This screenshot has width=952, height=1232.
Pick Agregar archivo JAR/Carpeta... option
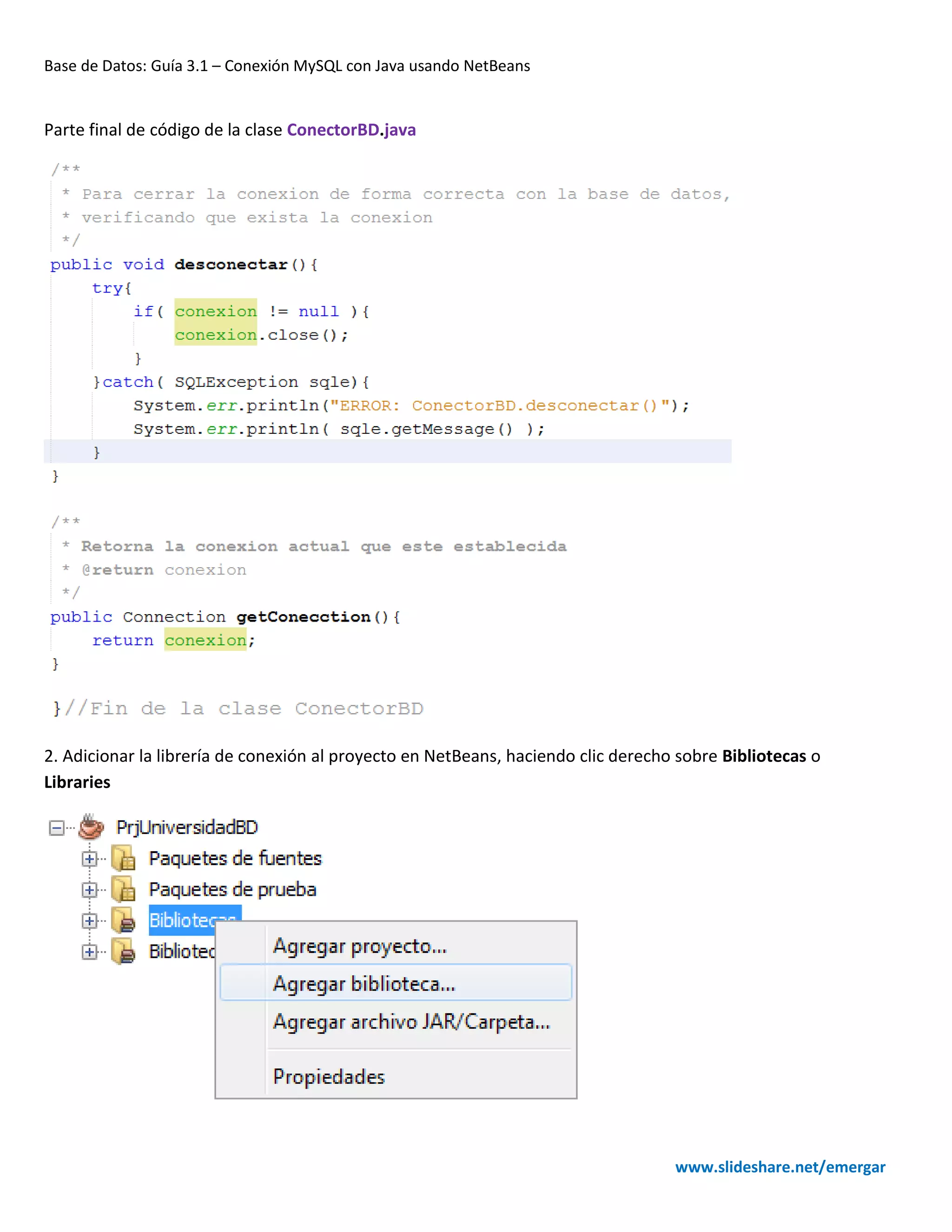click(x=411, y=1021)
